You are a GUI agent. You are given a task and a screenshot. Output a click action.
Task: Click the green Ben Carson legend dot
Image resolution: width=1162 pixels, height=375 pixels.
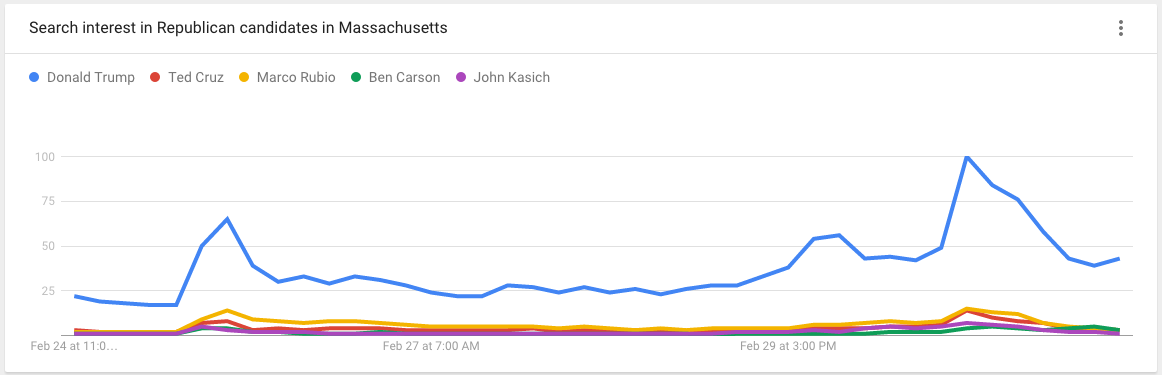pyautogui.click(x=356, y=77)
